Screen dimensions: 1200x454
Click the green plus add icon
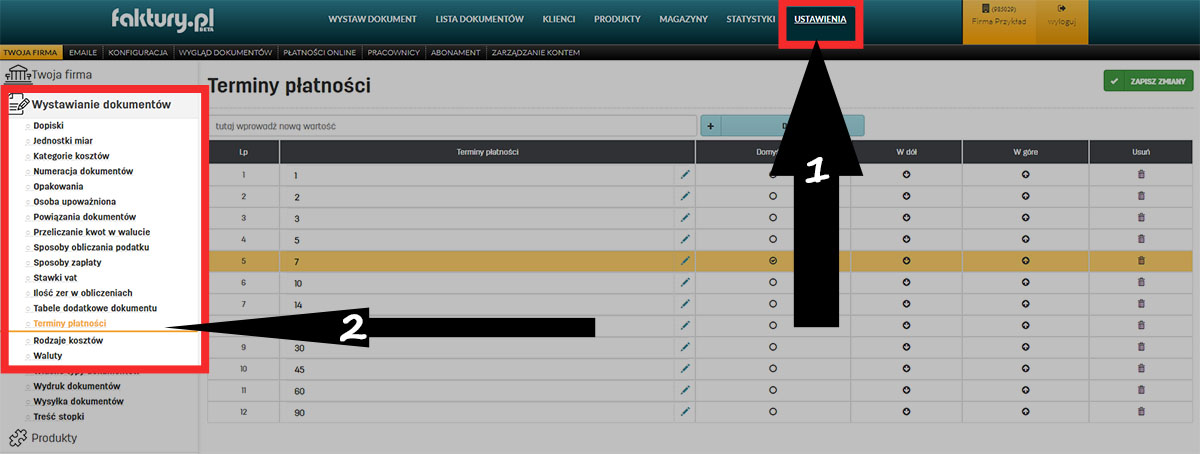tap(709, 126)
